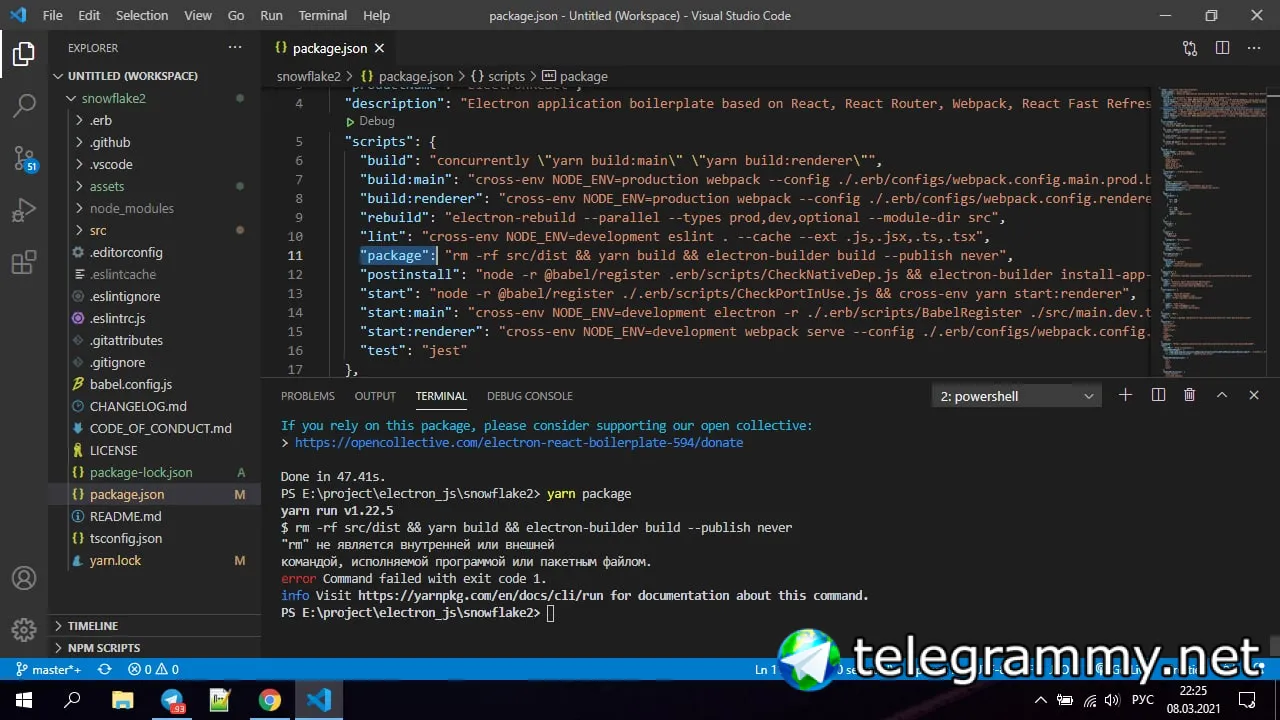
Task: Open the File menu
Action: tap(52, 15)
